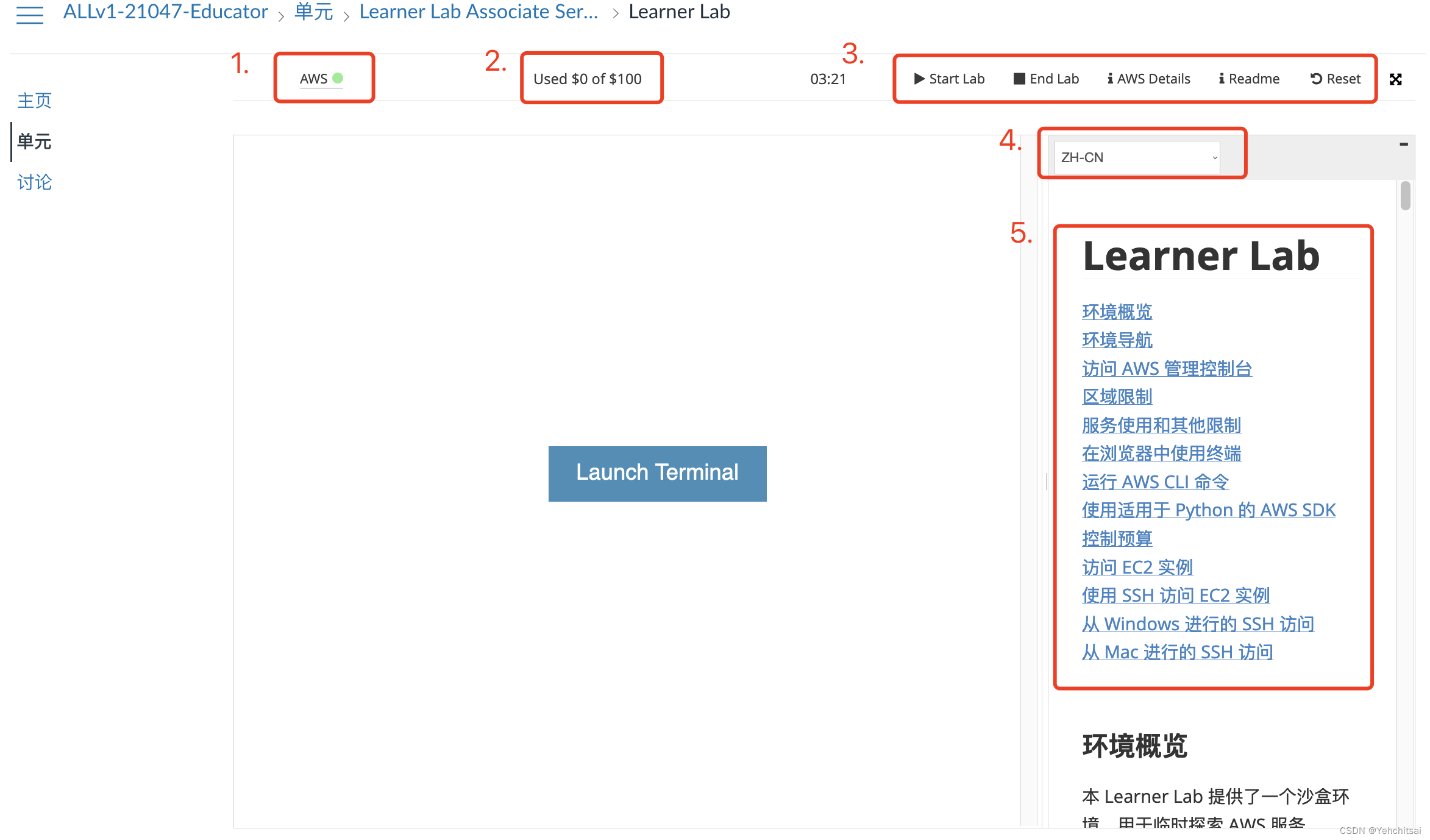Open 运行 AWS CLI 命令 link
Viewport: 1430px width, 840px height.
pyautogui.click(x=1155, y=482)
